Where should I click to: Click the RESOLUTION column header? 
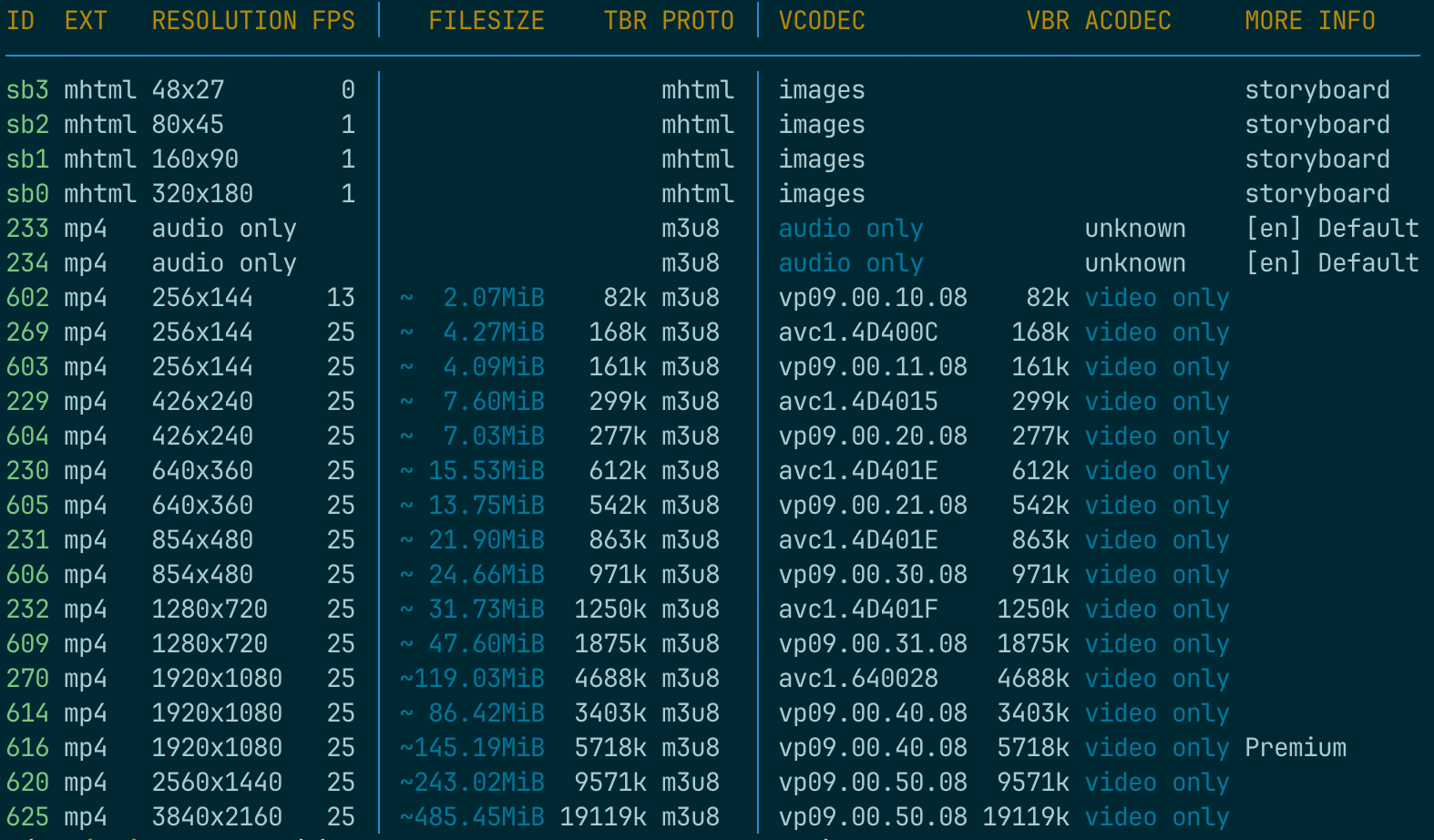pos(224,21)
